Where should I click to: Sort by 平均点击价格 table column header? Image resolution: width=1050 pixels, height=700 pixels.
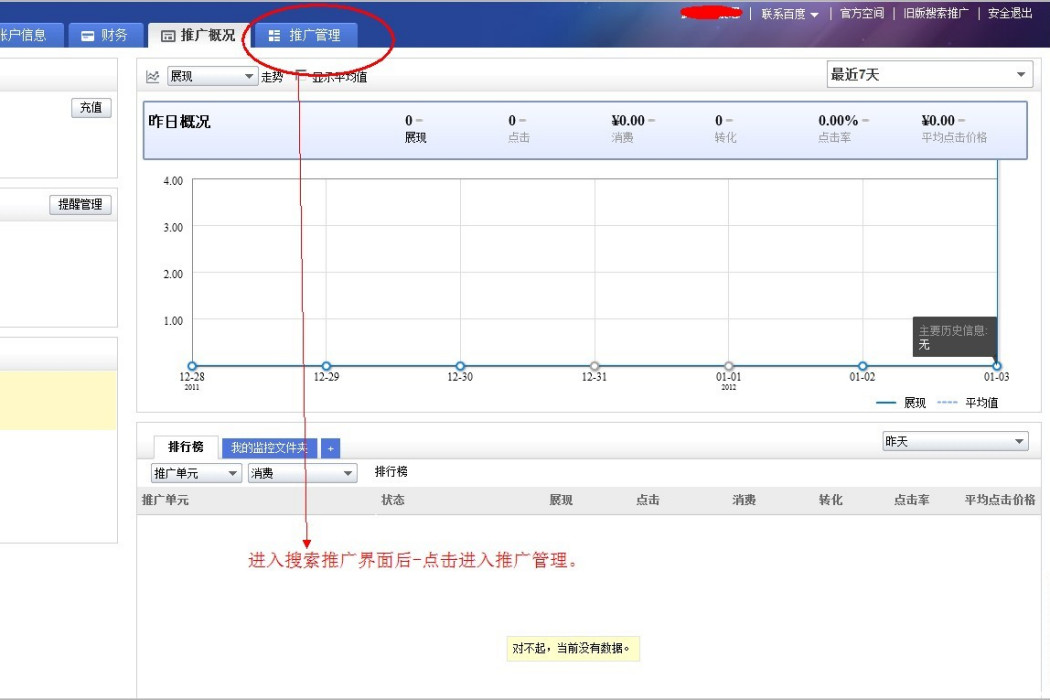point(1000,500)
